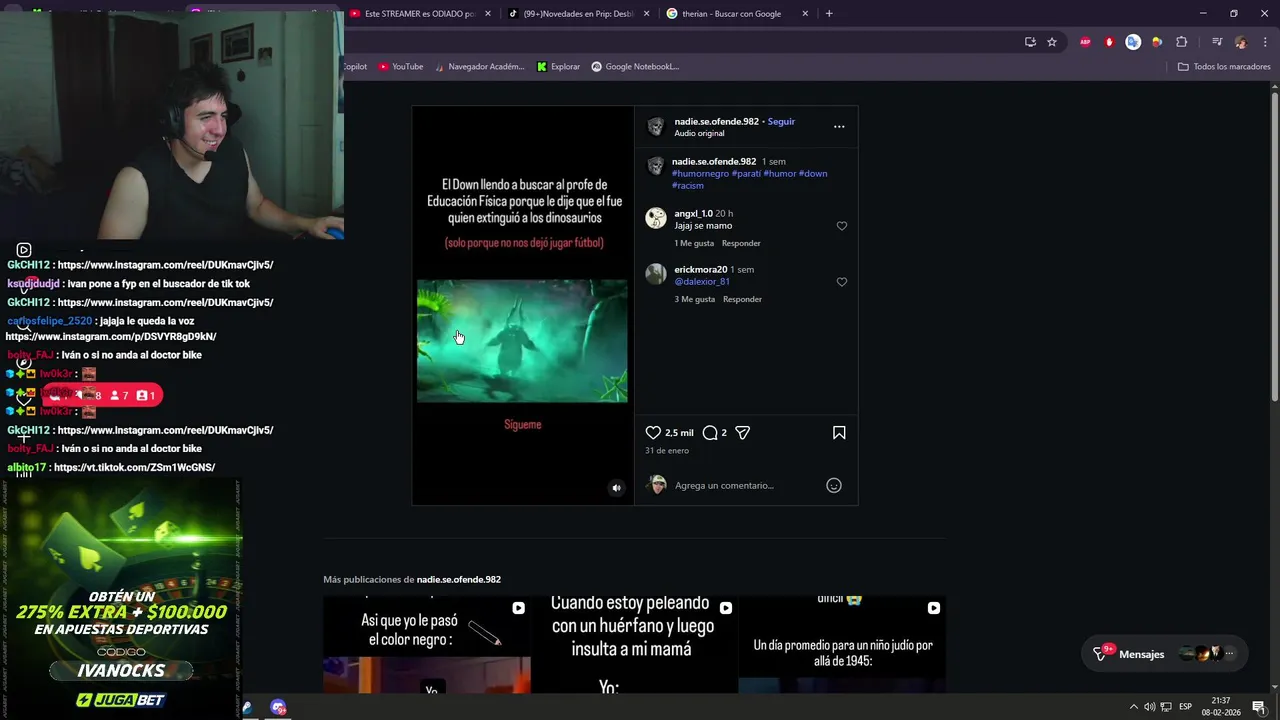Close the 'Este STREAMER es ODIADO' tab

click(x=488, y=14)
